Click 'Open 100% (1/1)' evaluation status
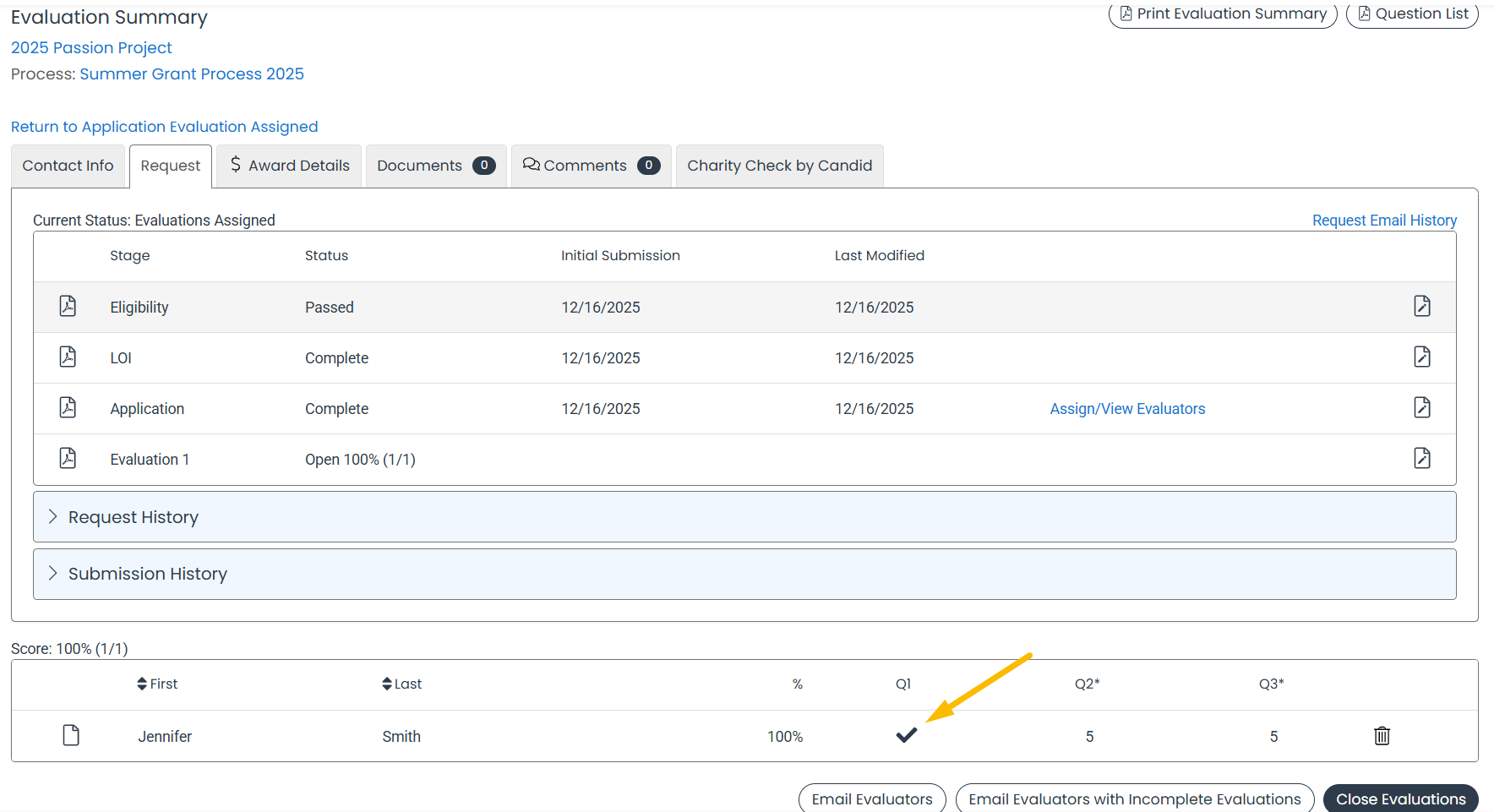1494x812 pixels. click(x=360, y=459)
